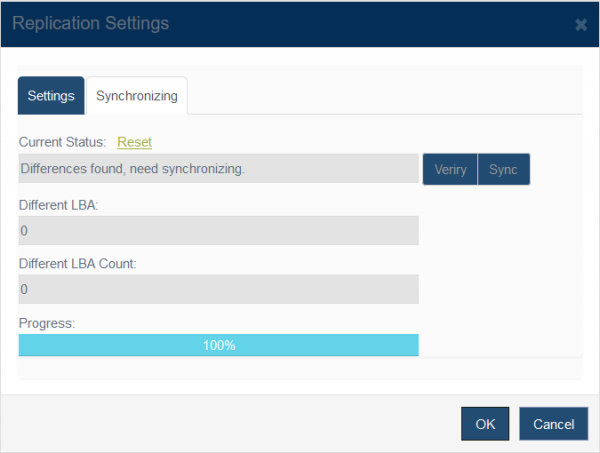Image resolution: width=600 pixels, height=453 pixels.
Task: Switch to the Settings tab
Action: (x=51, y=96)
